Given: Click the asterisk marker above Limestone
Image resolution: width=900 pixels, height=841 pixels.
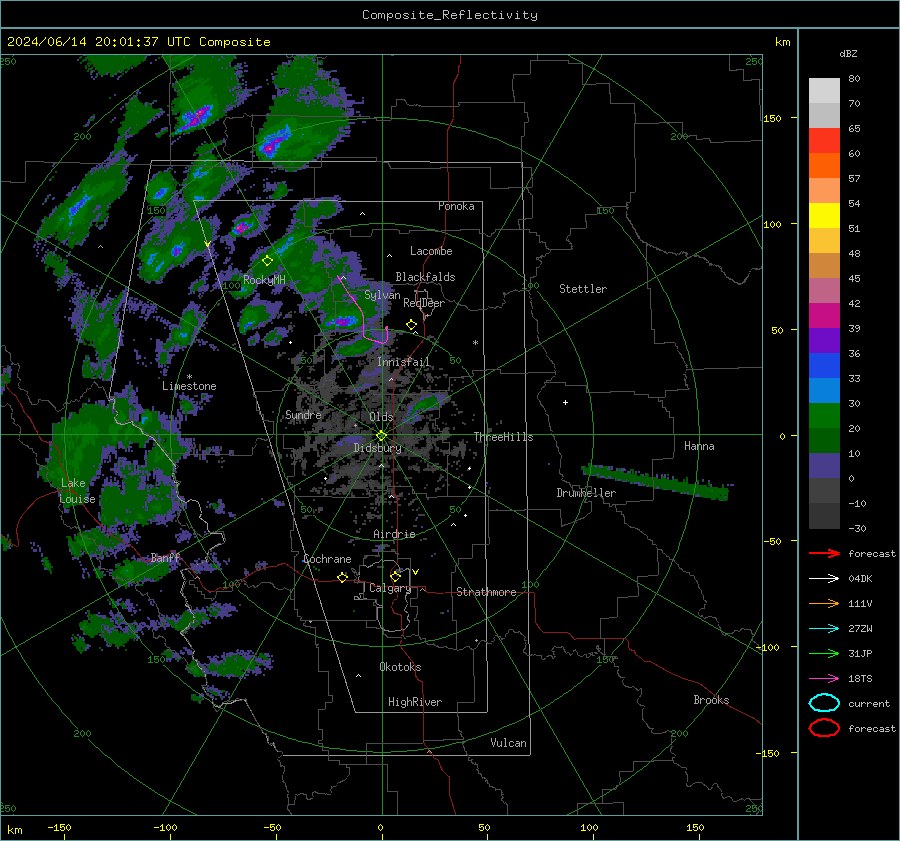Looking at the screenshot, I should coord(189,377).
